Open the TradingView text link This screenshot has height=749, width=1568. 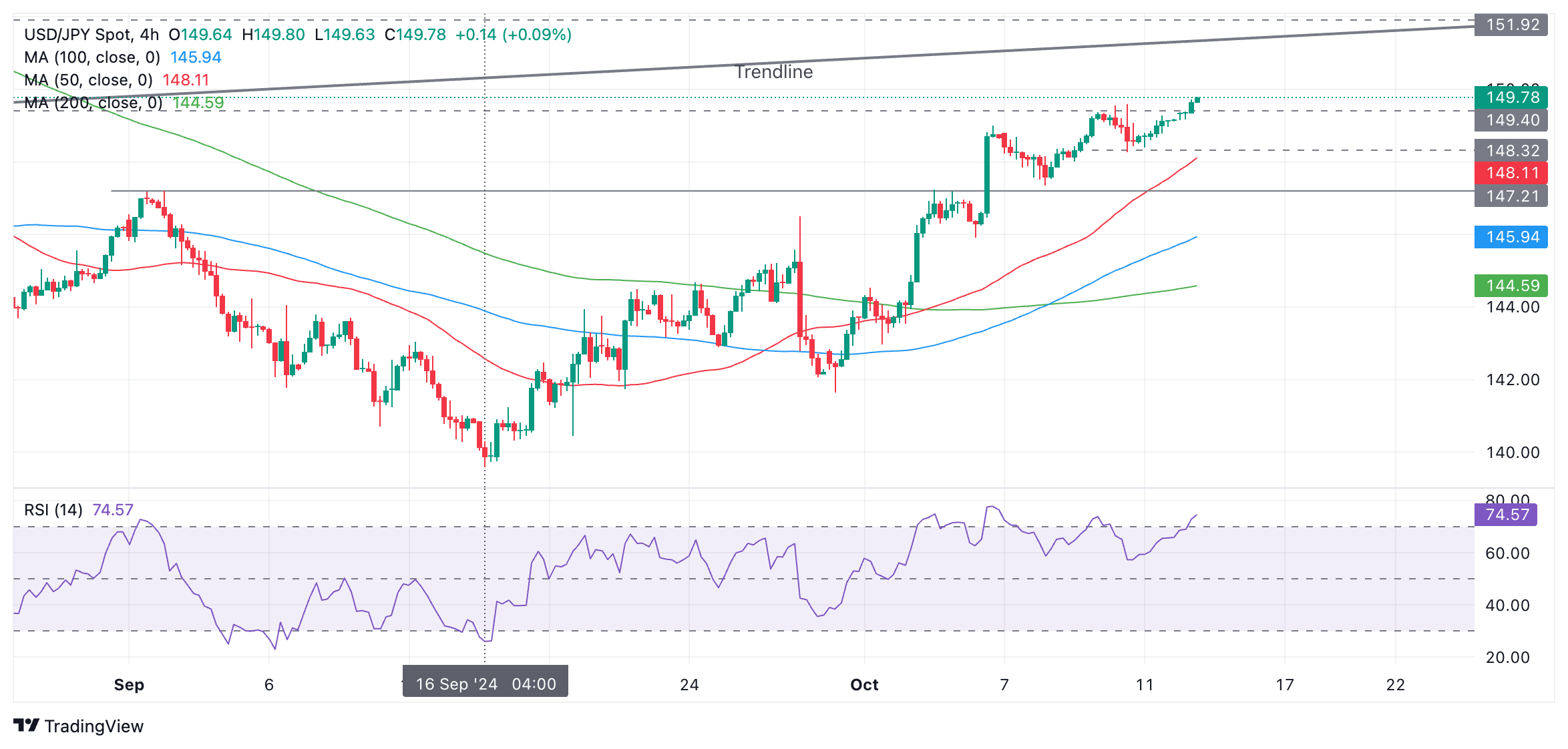pyautogui.click(x=93, y=726)
